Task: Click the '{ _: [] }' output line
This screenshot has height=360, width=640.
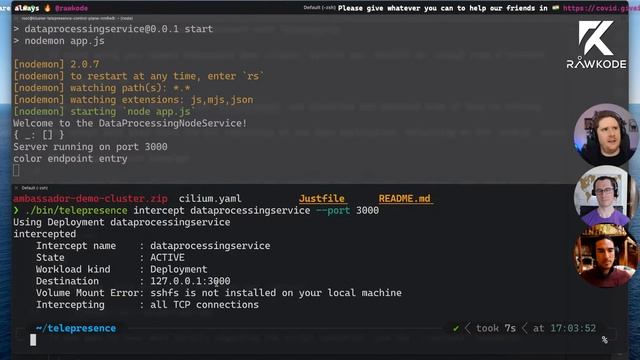Action: pos(39,135)
